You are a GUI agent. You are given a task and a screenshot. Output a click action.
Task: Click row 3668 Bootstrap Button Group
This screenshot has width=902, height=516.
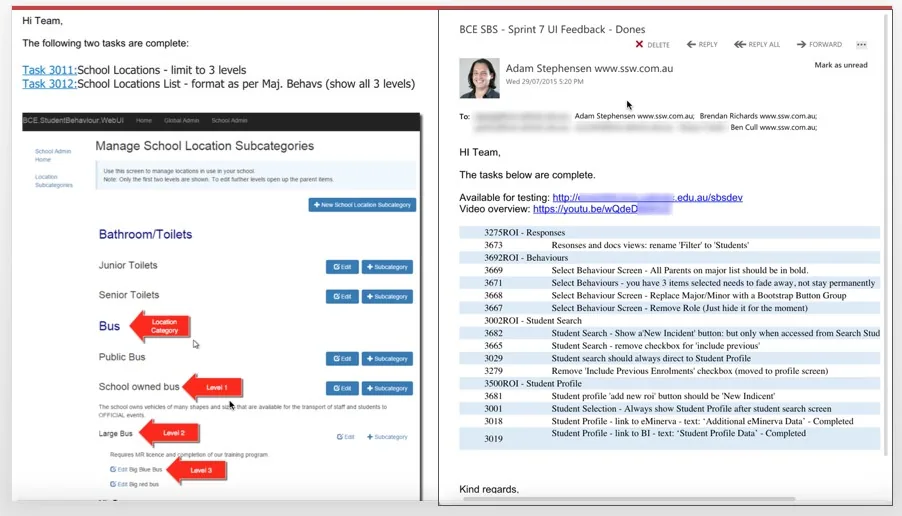tap(669, 296)
